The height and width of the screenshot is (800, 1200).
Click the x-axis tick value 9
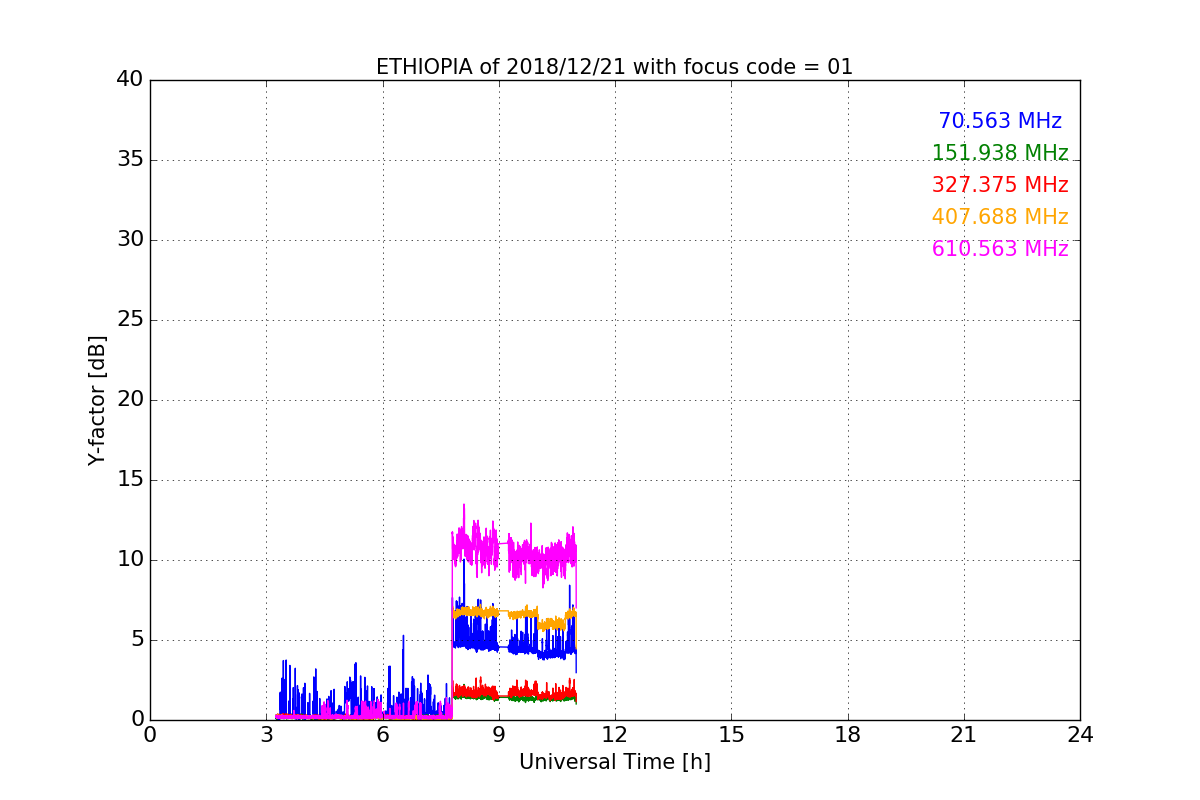pos(499,735)
